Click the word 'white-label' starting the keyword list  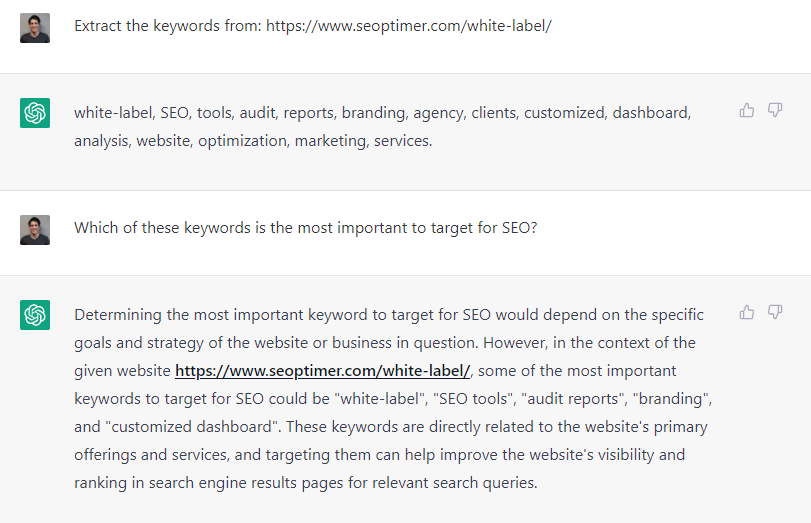[x=111, y=113]
